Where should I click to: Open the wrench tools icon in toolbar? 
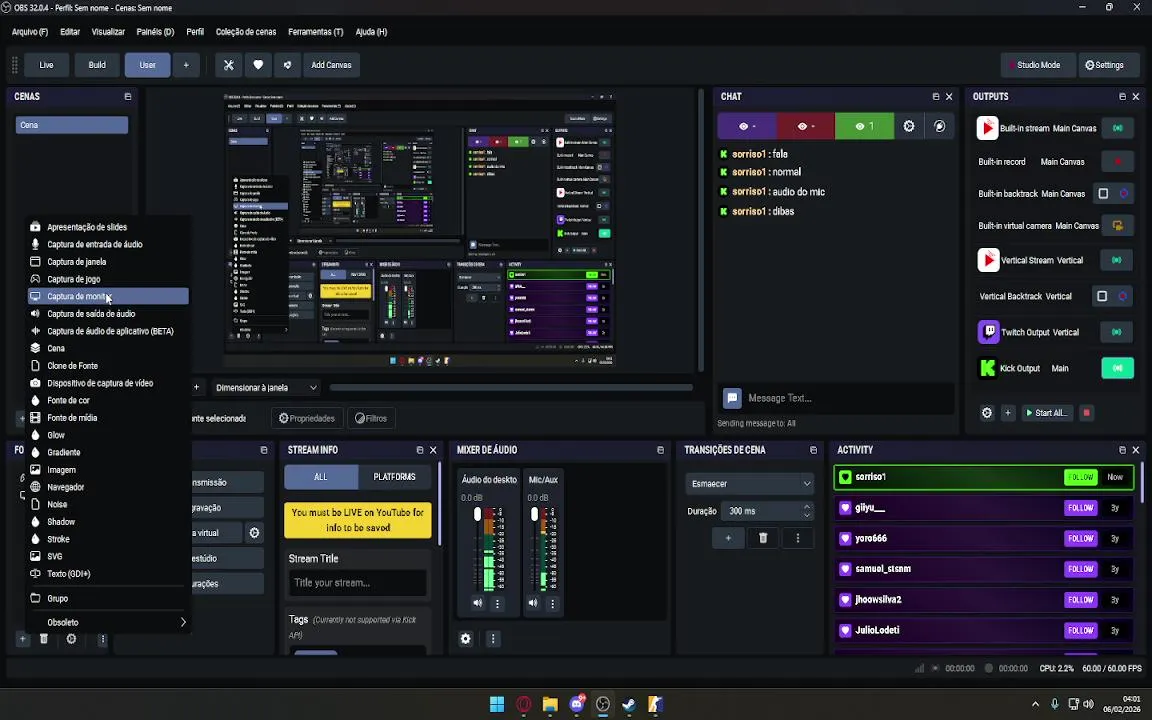pos(228,65)
